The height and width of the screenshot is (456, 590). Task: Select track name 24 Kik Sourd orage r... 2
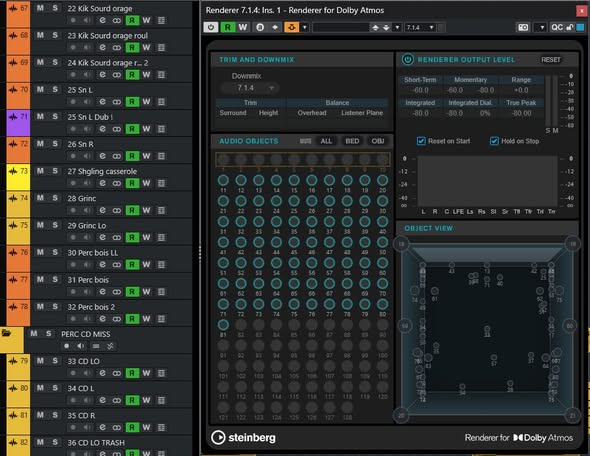pos(108,62)
